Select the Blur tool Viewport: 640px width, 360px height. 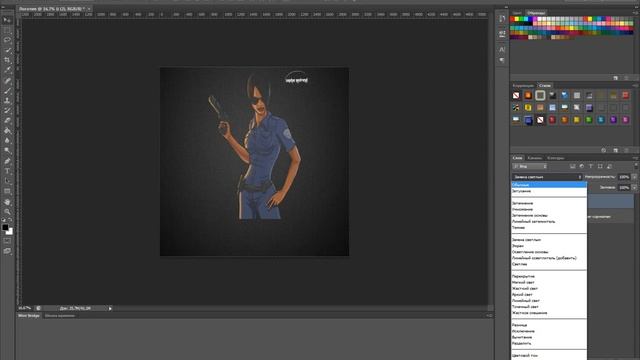7,141
